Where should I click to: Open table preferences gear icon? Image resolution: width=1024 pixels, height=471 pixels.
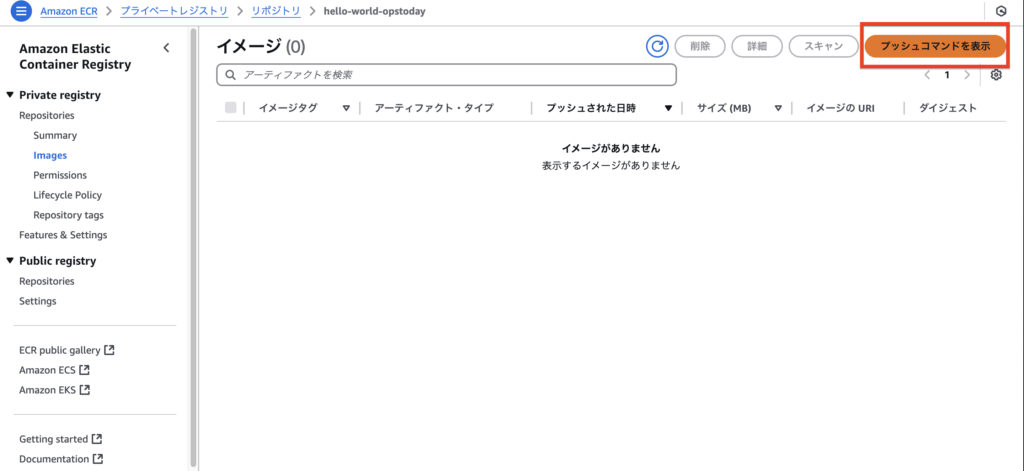click(996, 74)
